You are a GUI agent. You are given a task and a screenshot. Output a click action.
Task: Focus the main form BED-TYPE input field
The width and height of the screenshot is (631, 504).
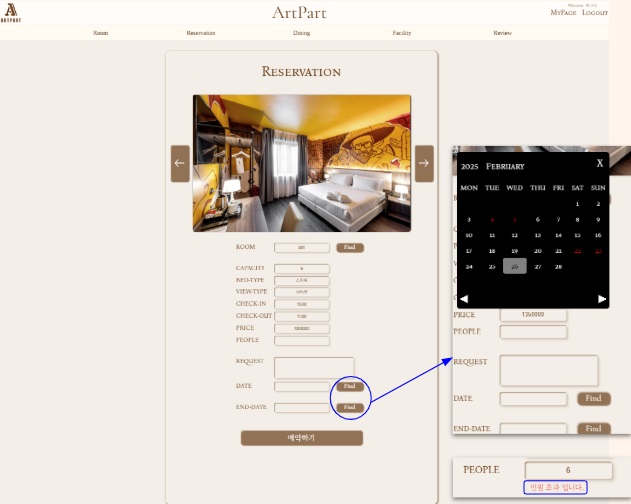pos(302,280)
